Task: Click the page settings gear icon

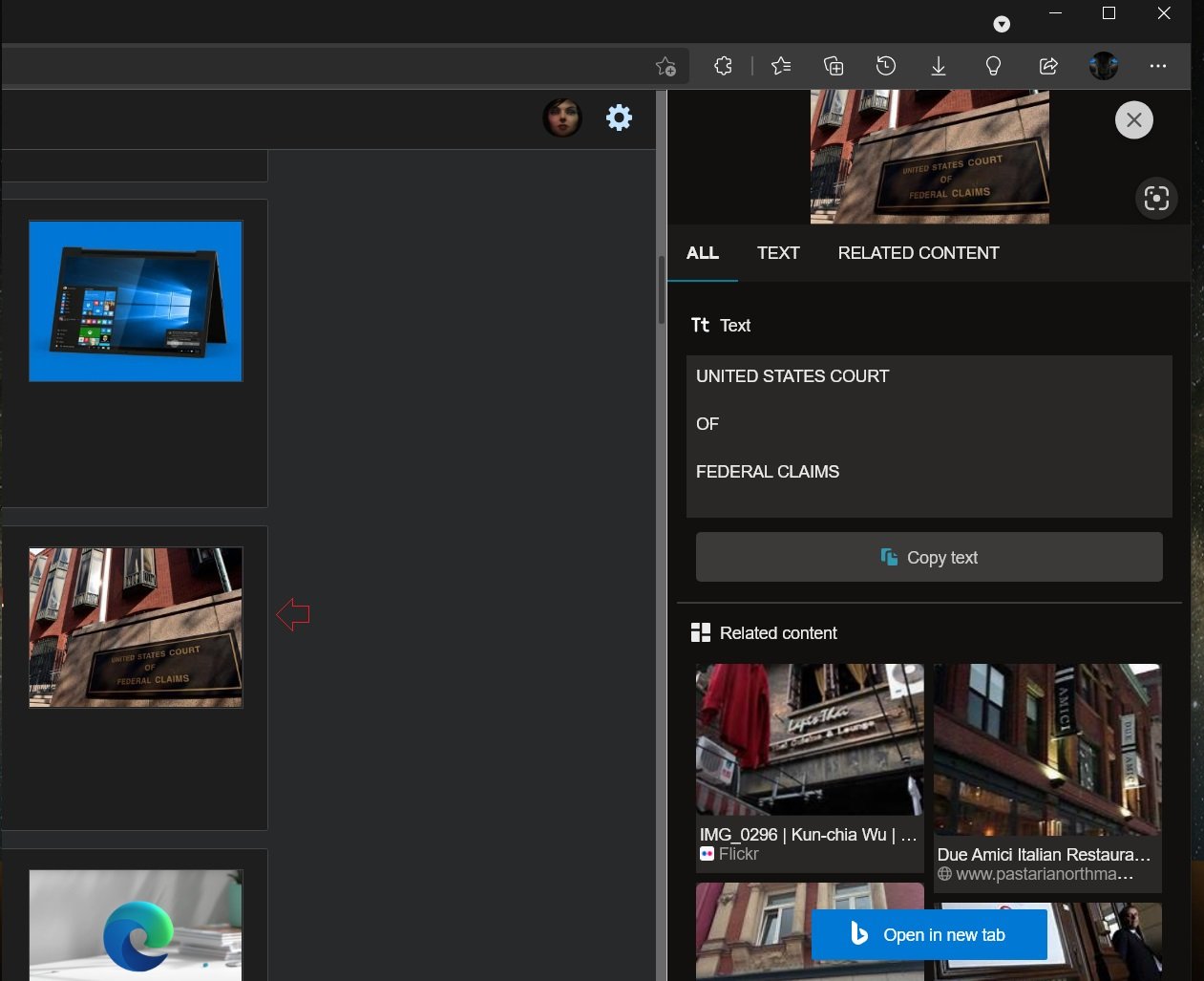Action: point(619,117)
